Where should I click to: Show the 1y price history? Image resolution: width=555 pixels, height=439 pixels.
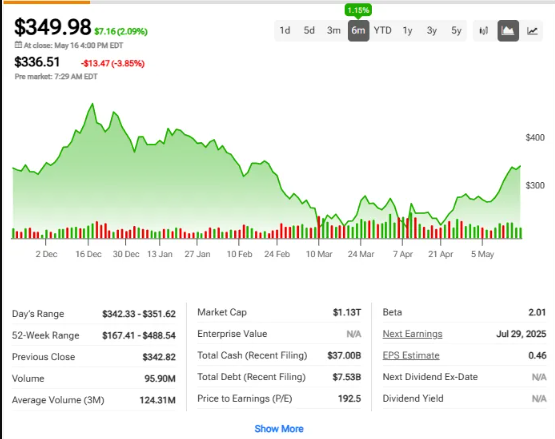tap(407, 31)
